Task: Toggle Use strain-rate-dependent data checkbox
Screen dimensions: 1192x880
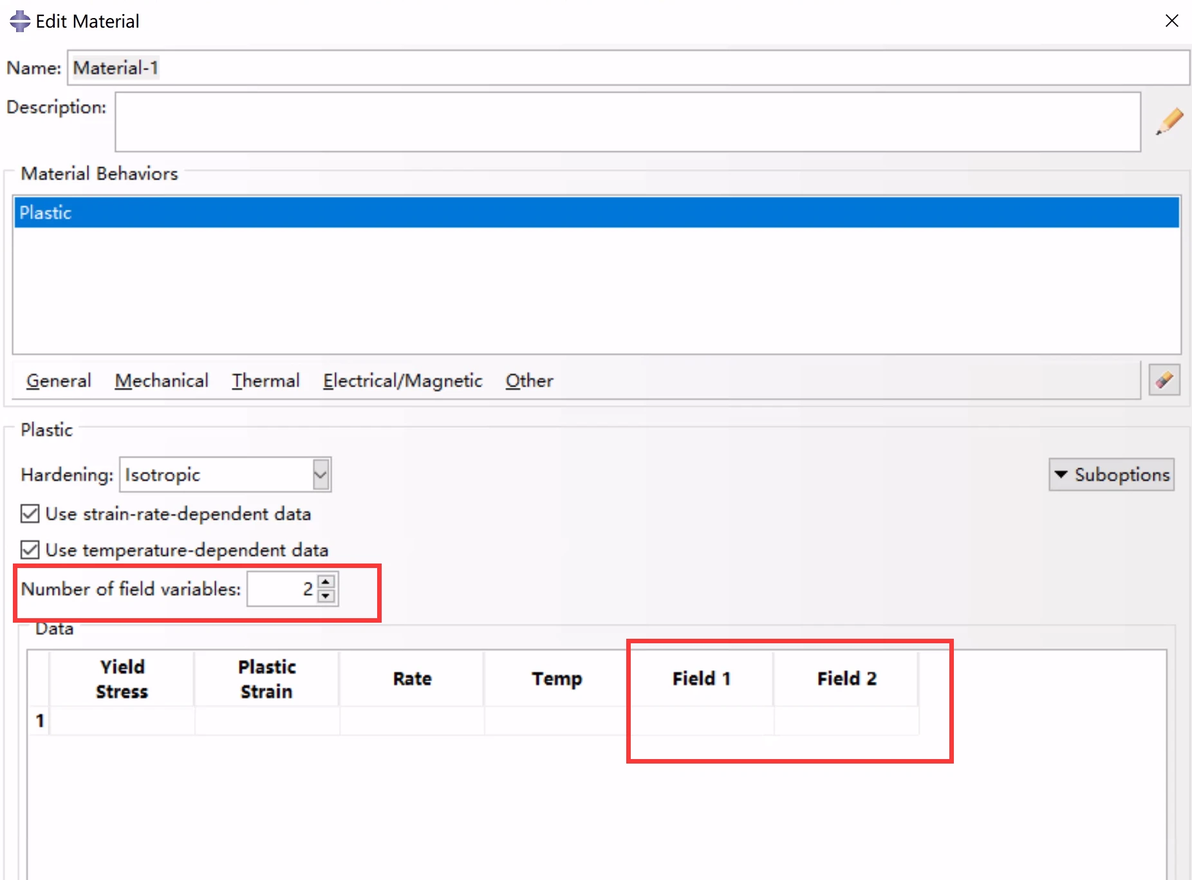Action: point(30,514)
